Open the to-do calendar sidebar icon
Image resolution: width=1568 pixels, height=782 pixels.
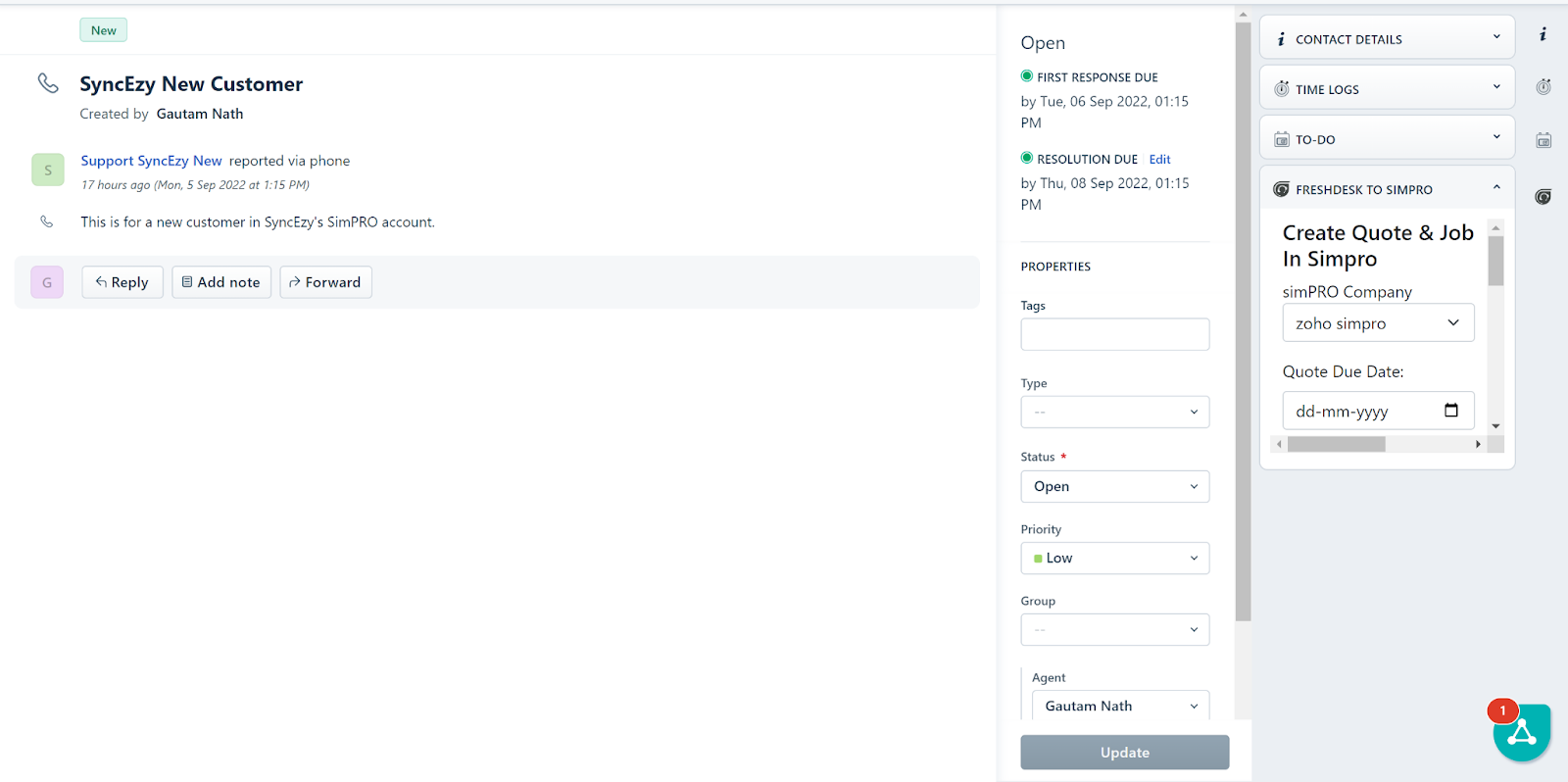tap(1543, 140)
